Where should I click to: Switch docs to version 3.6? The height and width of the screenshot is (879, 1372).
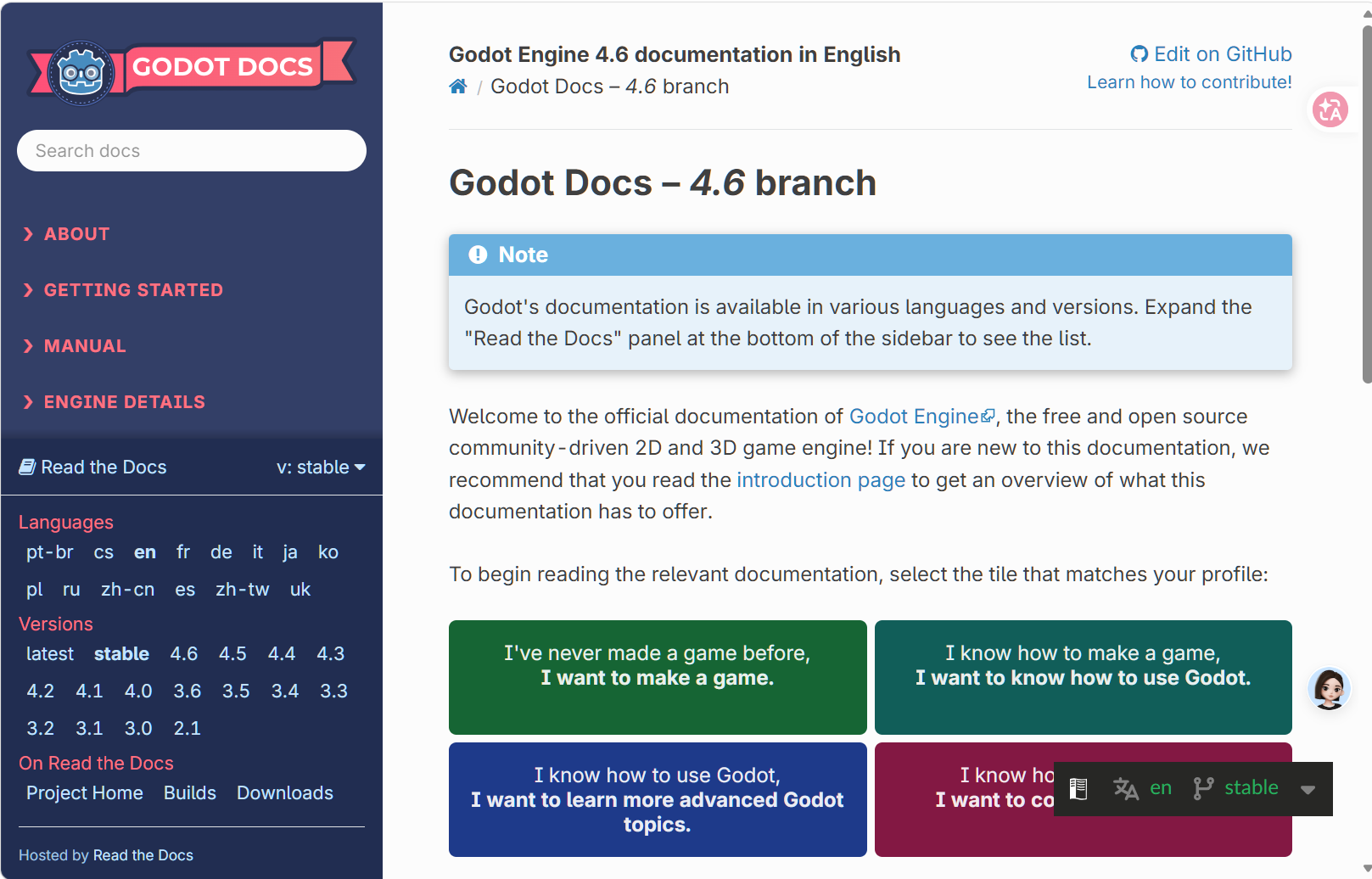tap(188, 691)
